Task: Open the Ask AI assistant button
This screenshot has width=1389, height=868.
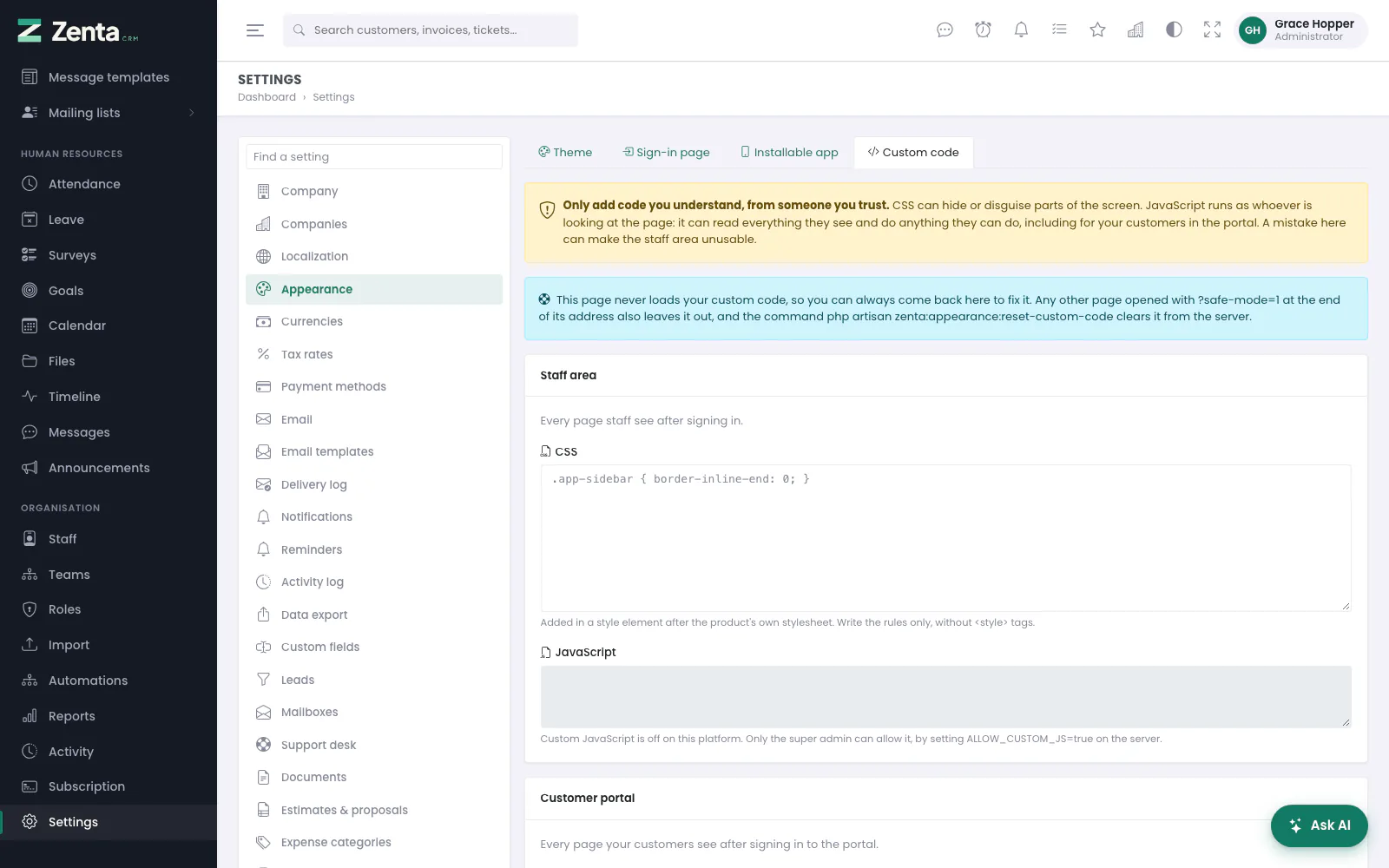Action: click(1319, 825)
